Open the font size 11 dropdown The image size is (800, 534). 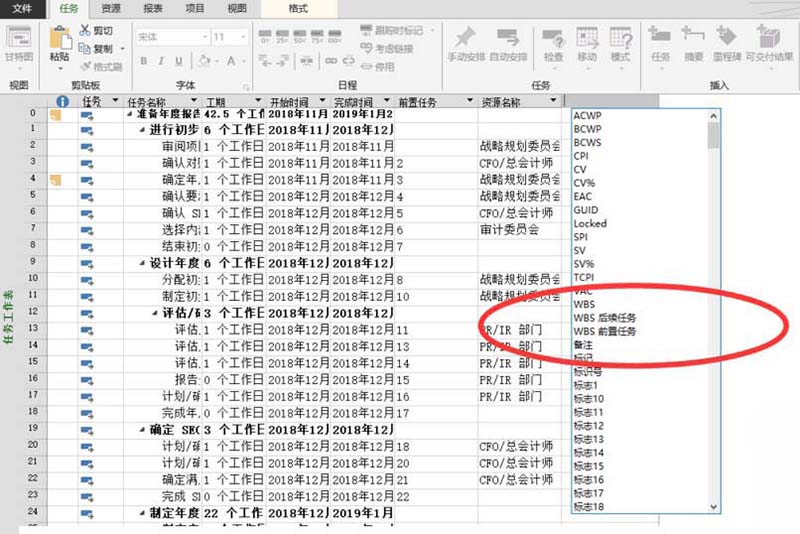[x=243, y=37]
